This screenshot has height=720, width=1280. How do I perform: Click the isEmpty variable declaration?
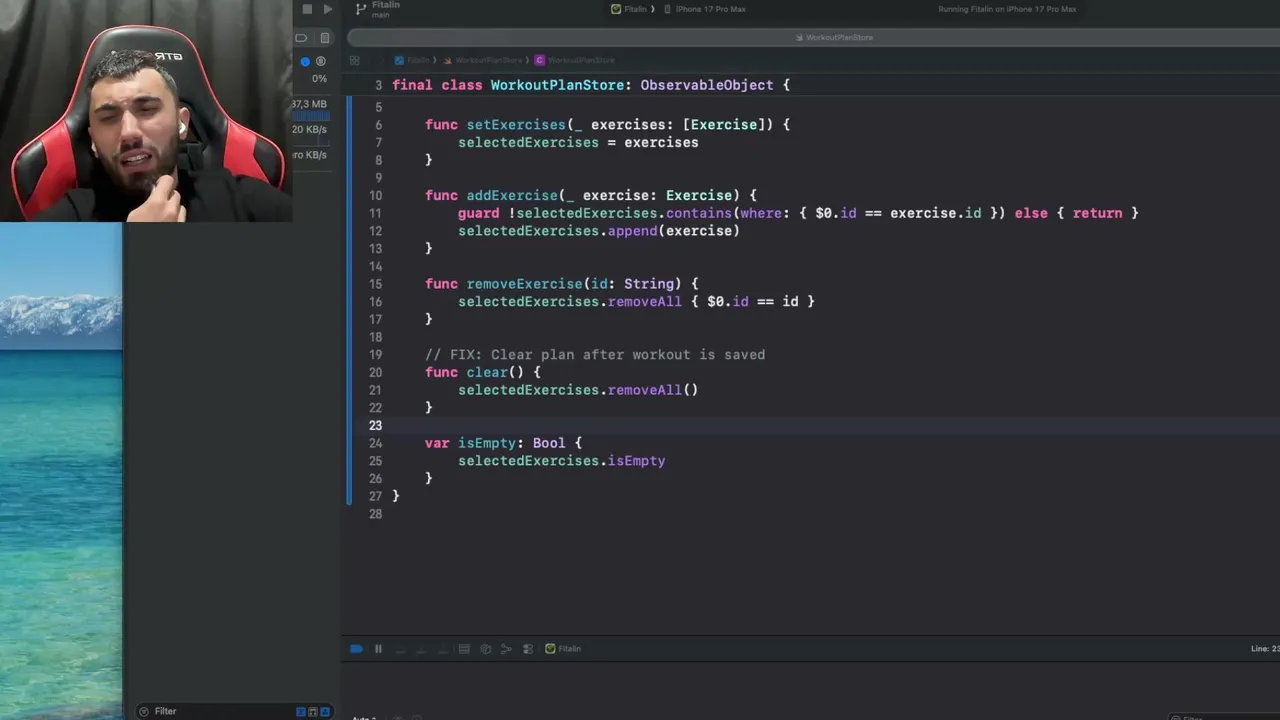tap(487, 443)
